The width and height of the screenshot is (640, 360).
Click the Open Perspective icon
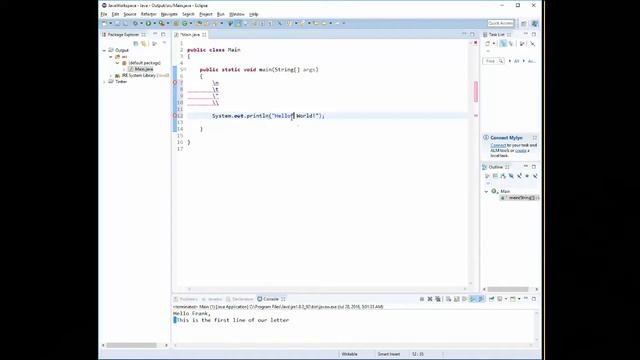click(524, 24)
